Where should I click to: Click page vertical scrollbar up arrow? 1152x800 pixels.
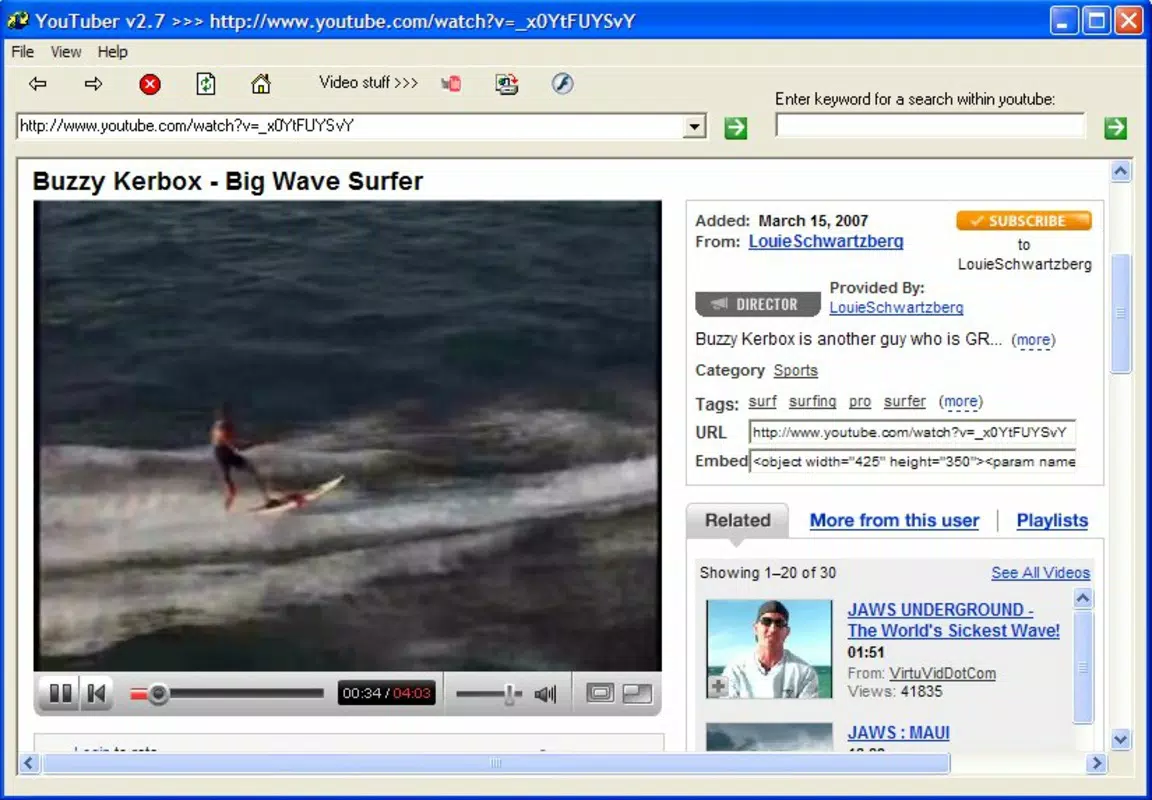pos(1120,172)
